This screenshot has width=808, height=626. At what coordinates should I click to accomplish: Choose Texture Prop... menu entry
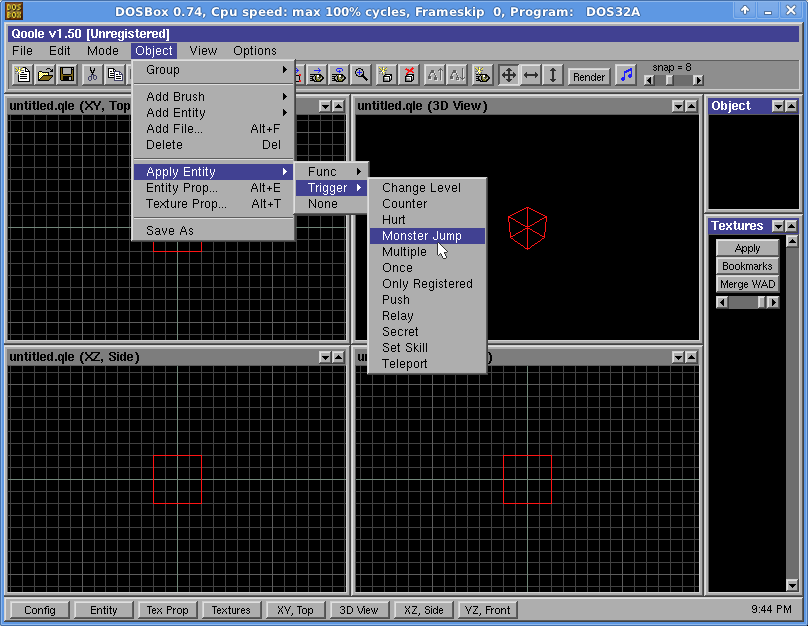pos(213,204)
